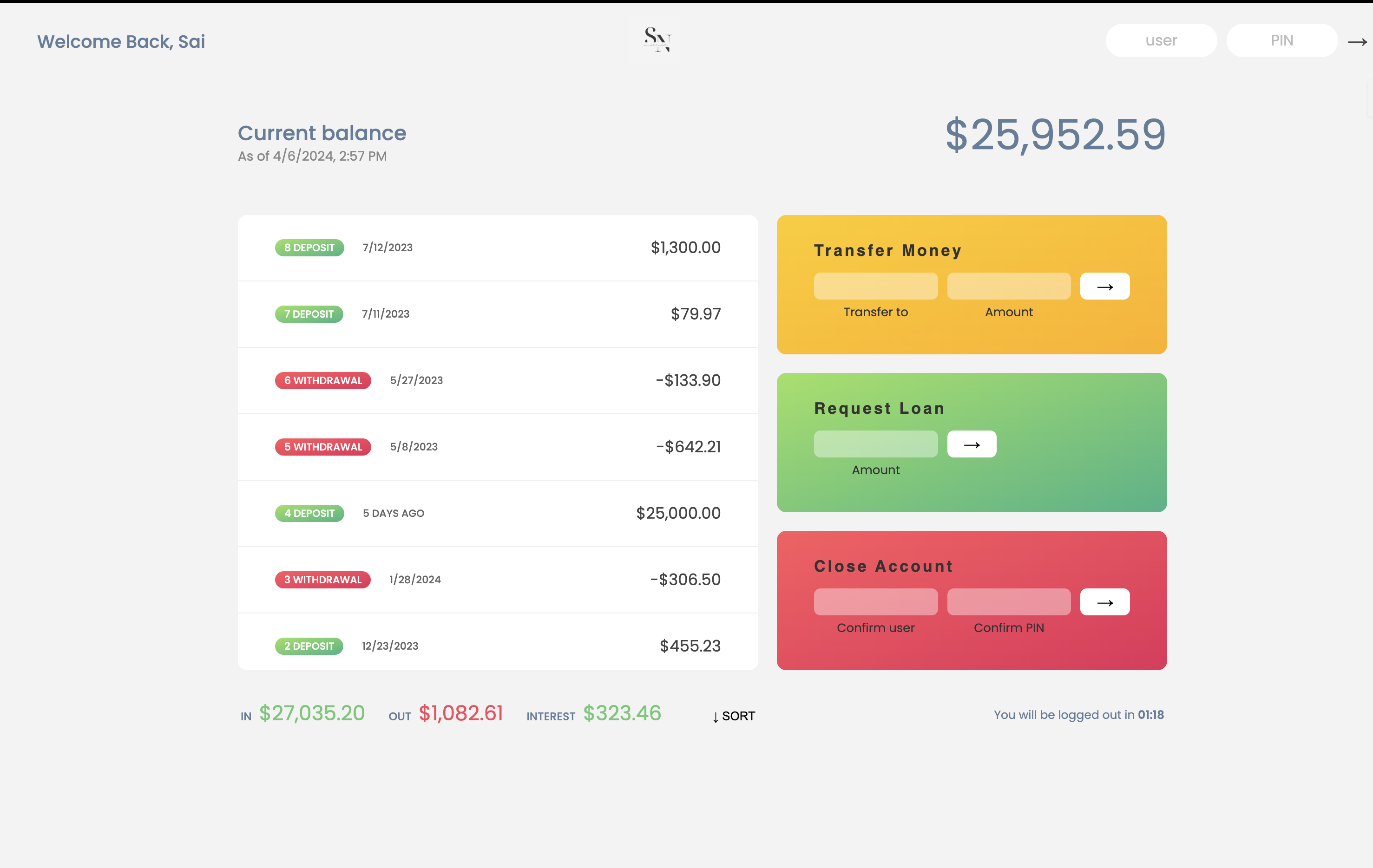
Task: Click the As of 4/6/2024 timestamp
Action: (312, 156)
